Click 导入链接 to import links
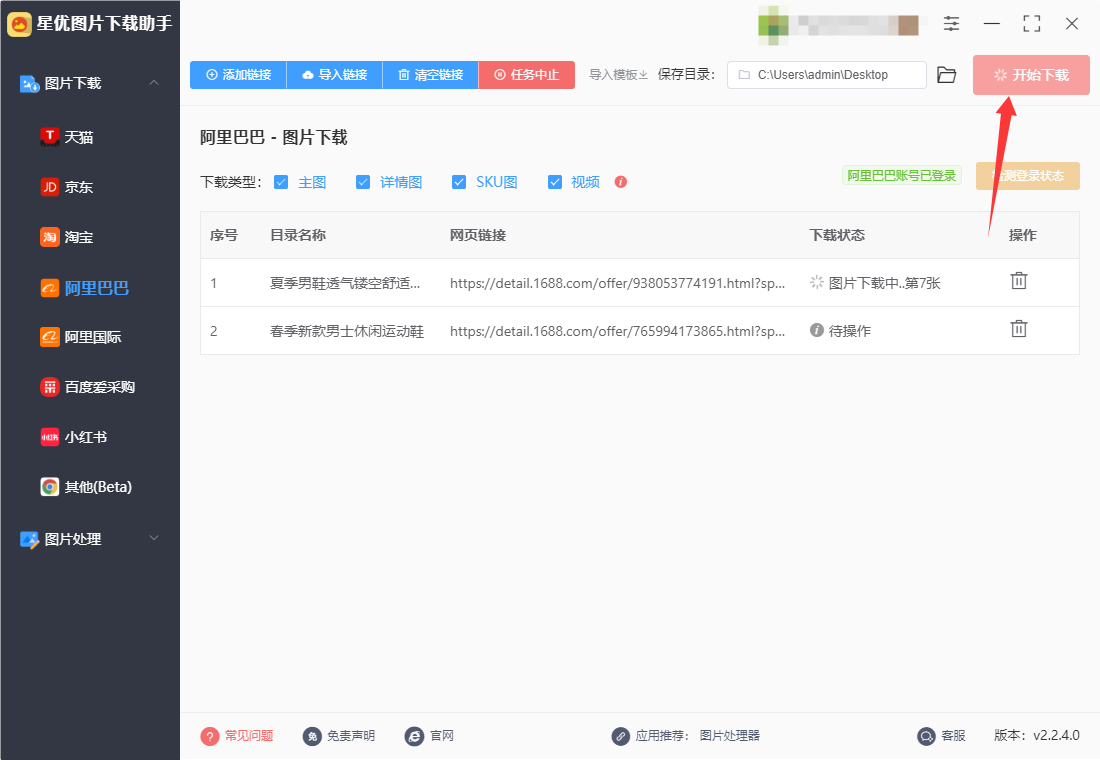The height and width of the screenshot is (760, 1100). [x=335, y=74]
